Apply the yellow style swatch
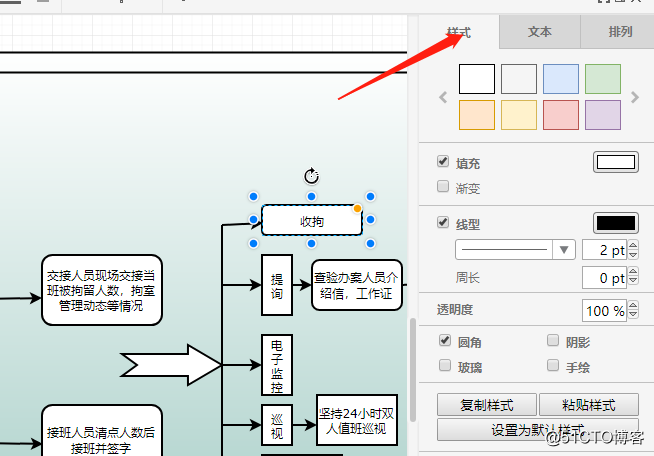 519,115
